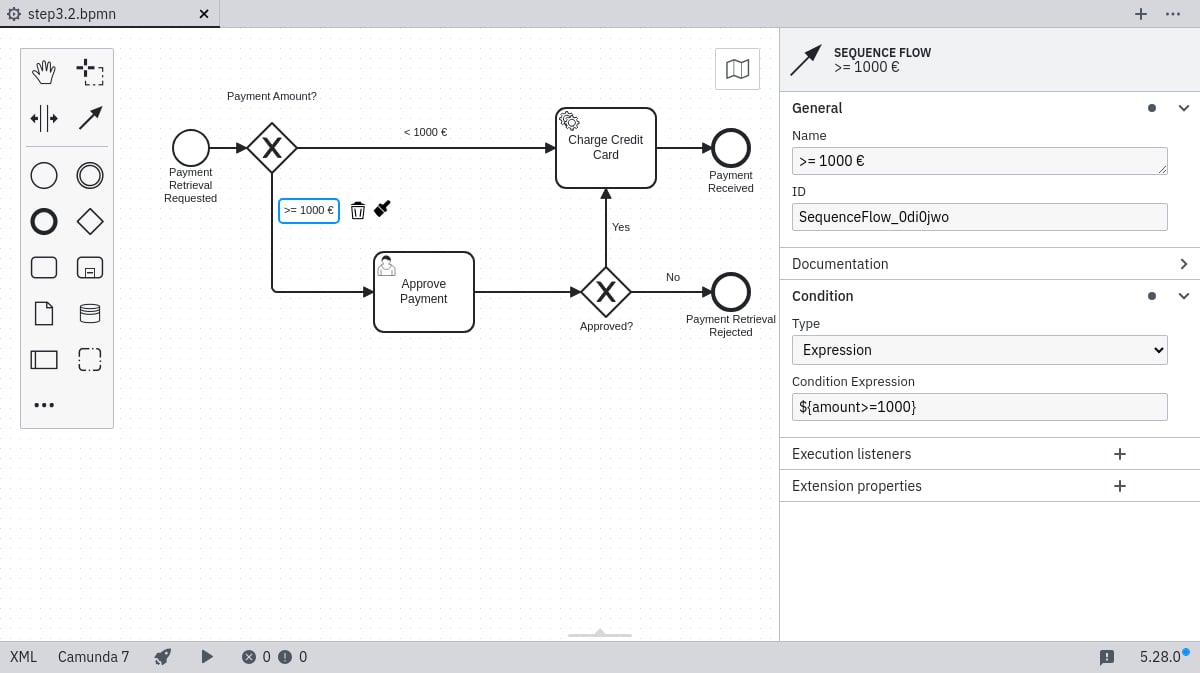The width and height of the screenshot is (1200, 673).
Task: Open the errors count indicator
Action: 256,657
